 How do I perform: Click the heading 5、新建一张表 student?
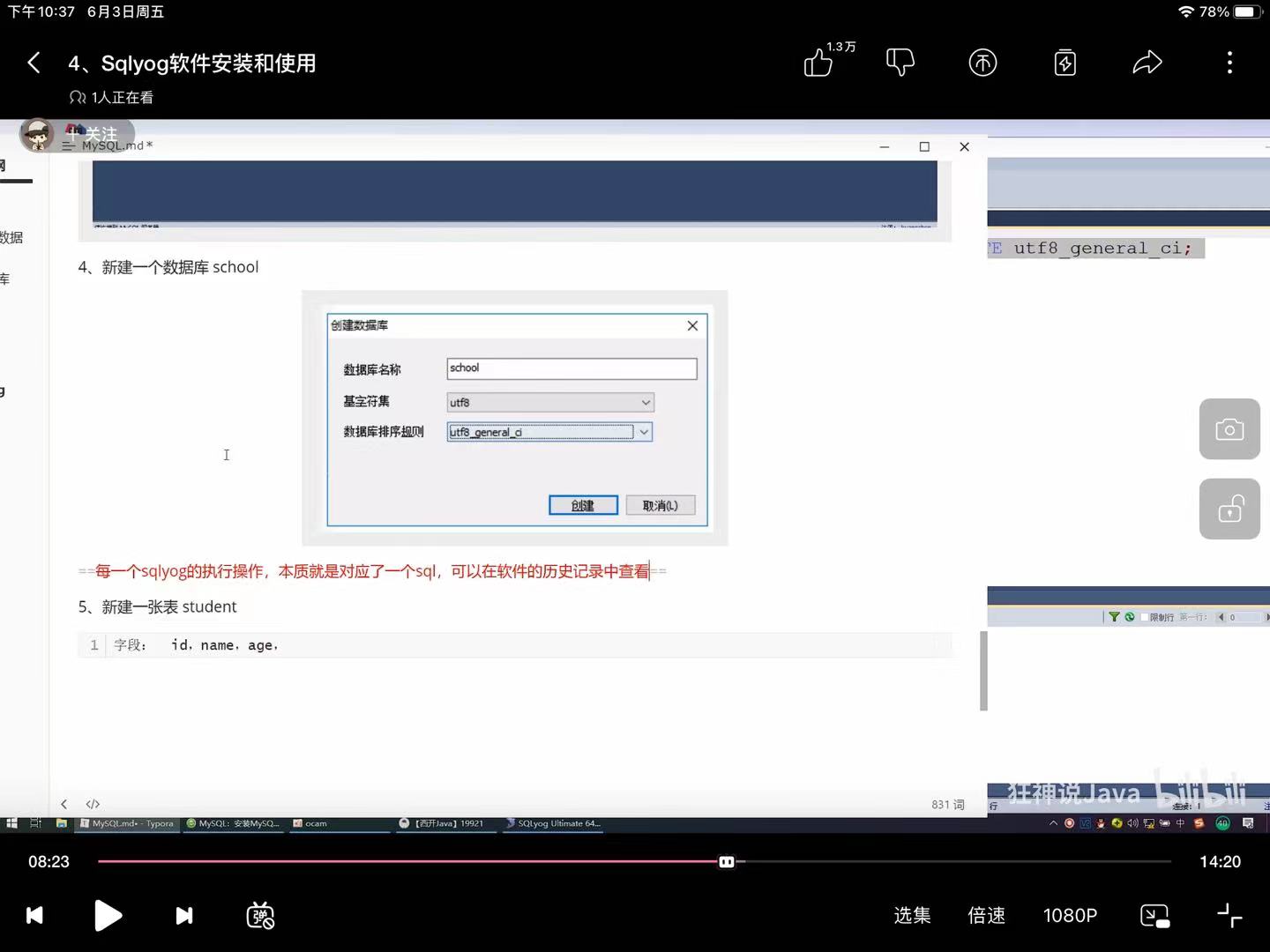click(157, 606)
